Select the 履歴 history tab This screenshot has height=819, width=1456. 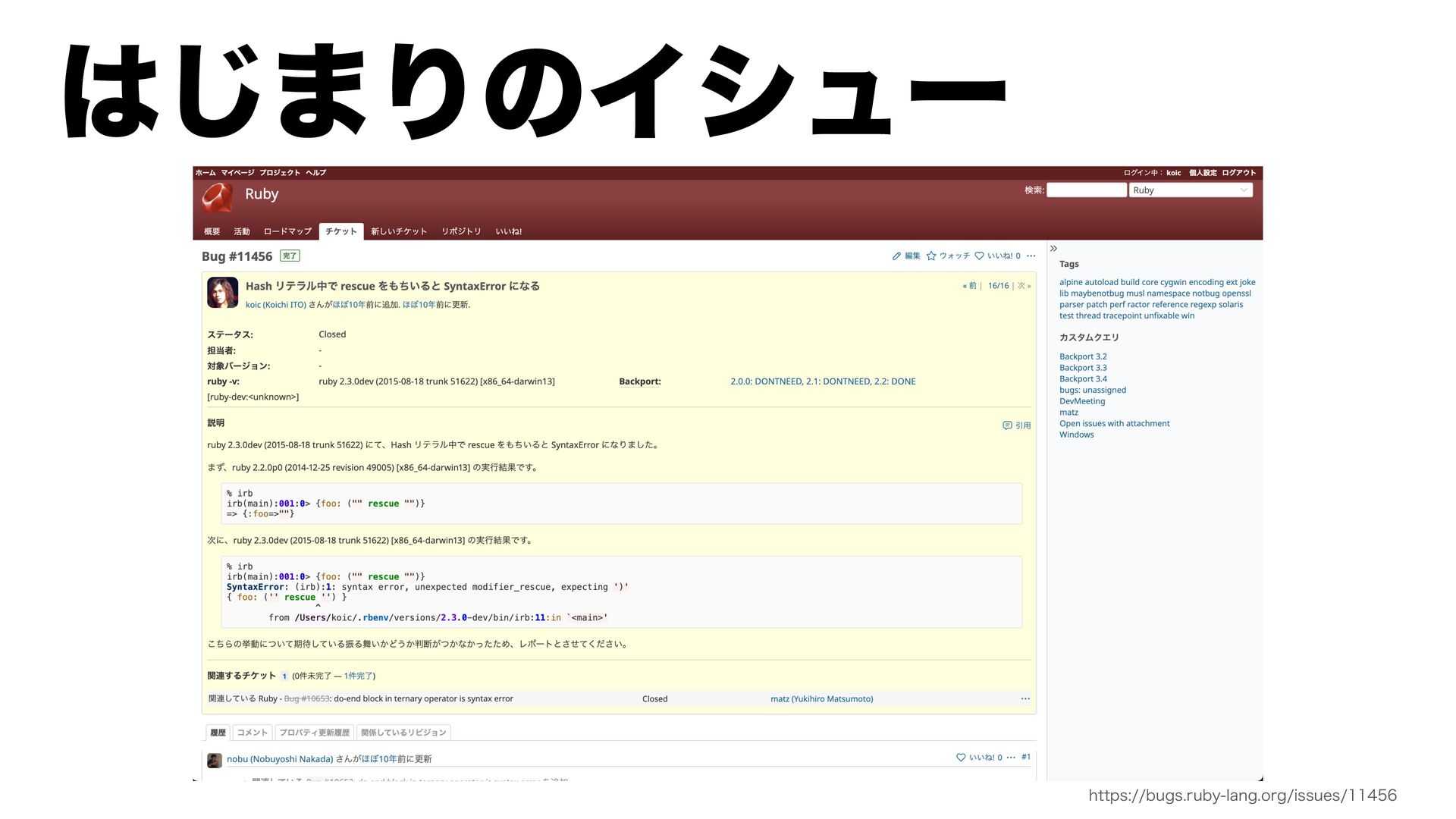(218, 733)
